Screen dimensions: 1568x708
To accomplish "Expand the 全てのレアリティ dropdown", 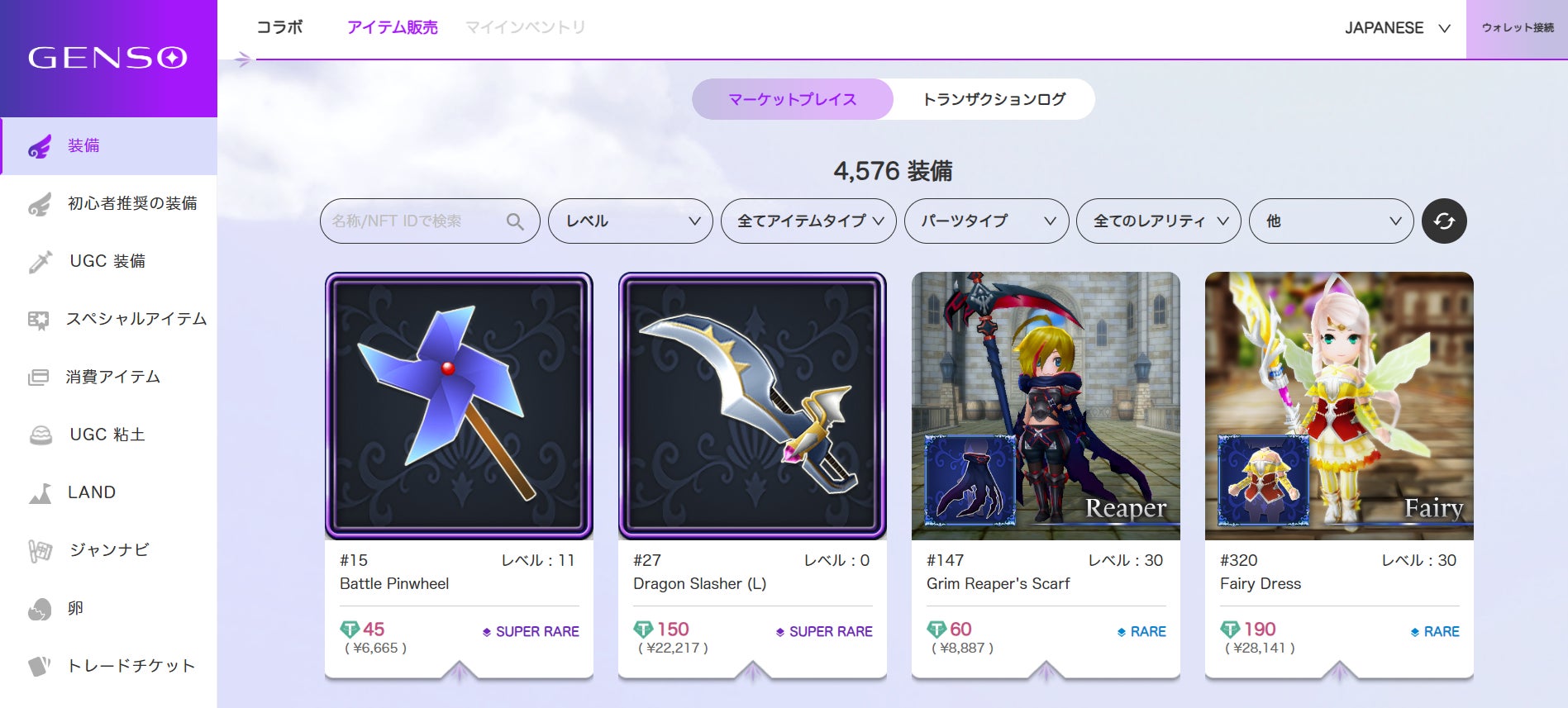I will point(1159,221).
